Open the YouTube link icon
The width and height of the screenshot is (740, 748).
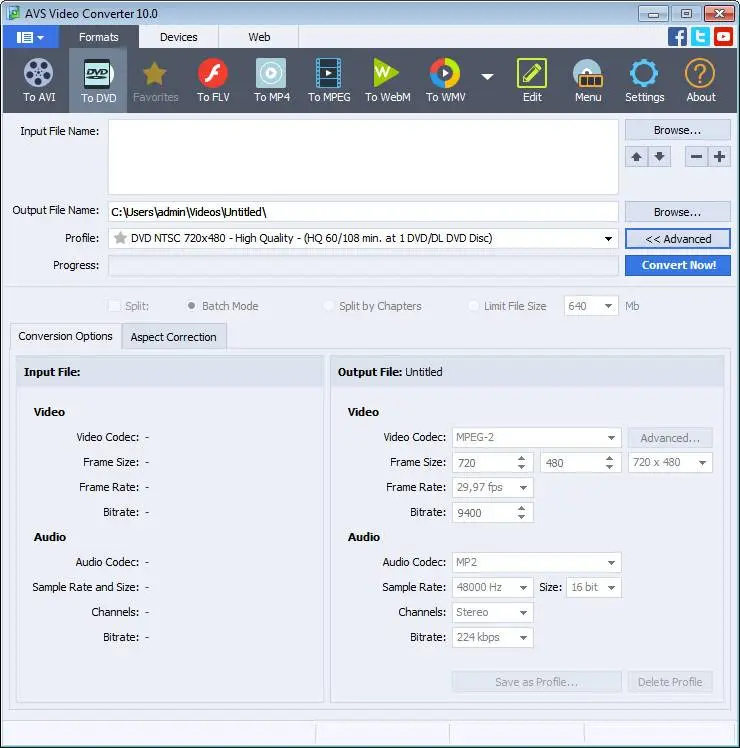pyautogui.click(x=723, y=37)
